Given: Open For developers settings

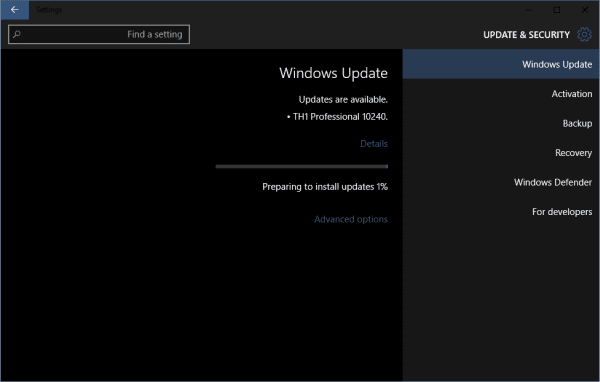Looking at the screenshot, I should pyautogui.click(x=501, y=212).
